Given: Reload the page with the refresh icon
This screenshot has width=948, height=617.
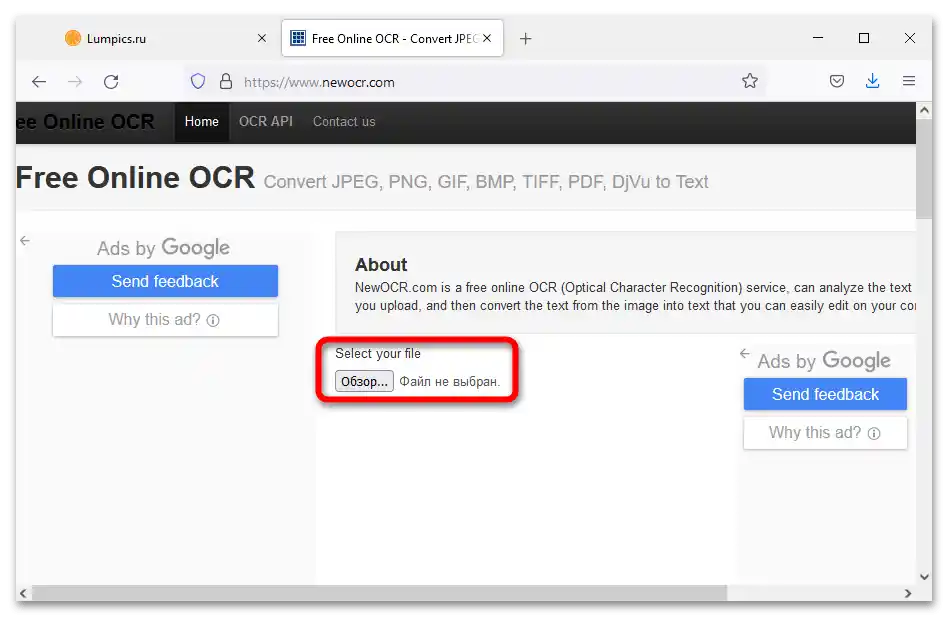Looking at the screenshot, I should pos(111,82).
